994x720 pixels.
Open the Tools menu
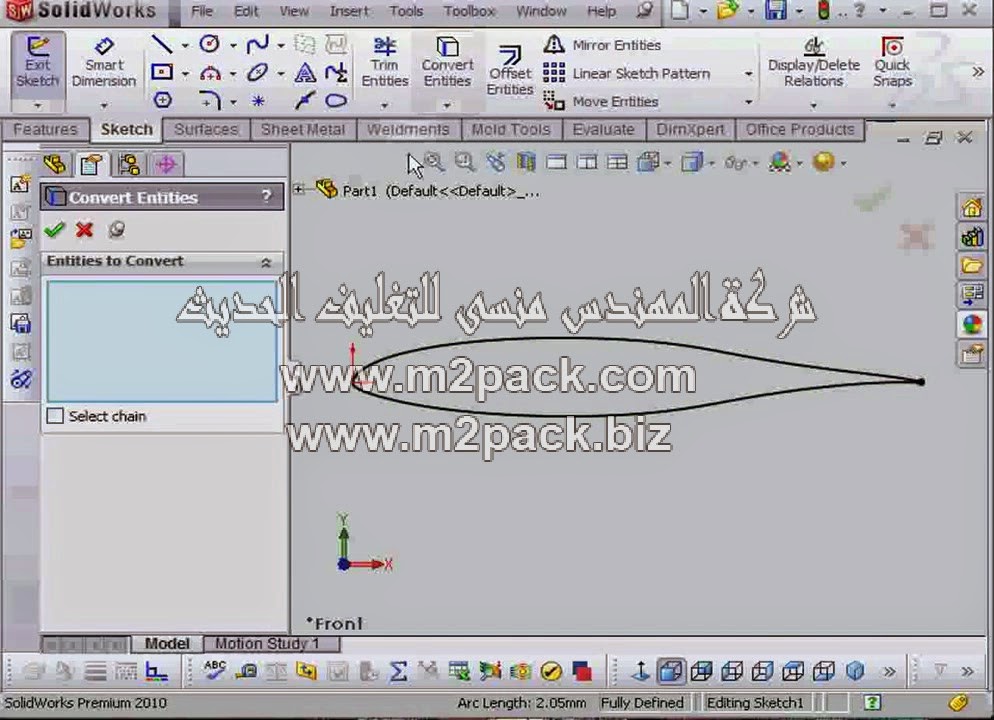point(406,11)
